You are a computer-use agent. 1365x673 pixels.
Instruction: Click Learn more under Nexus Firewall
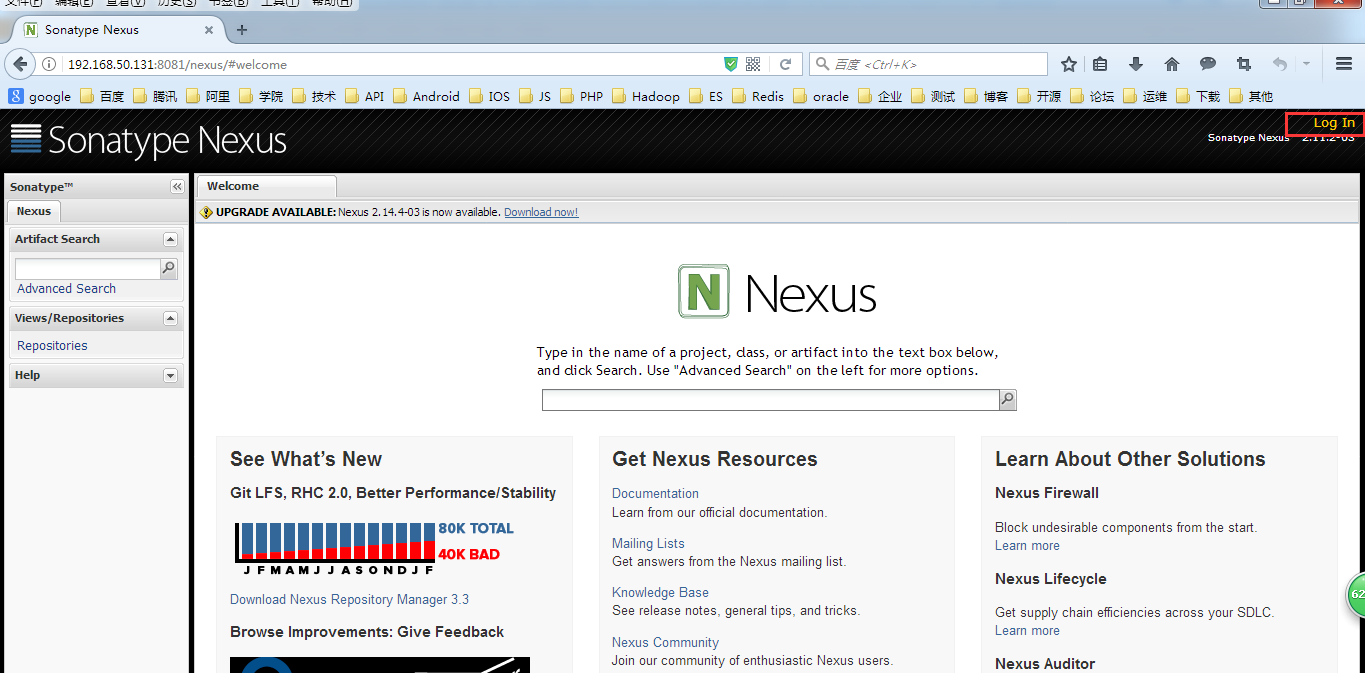(1027, 546)
